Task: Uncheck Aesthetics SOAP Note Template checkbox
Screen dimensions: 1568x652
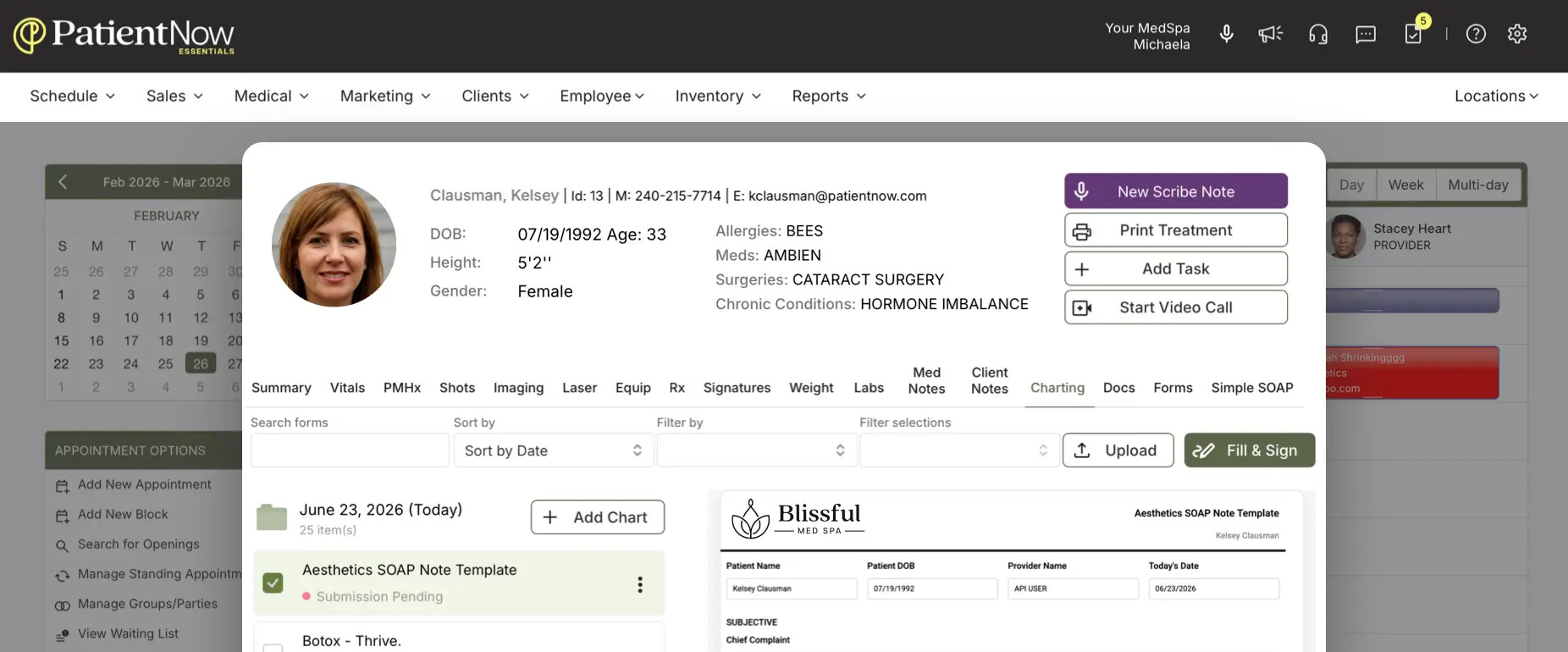Action: tap(273, 583)
